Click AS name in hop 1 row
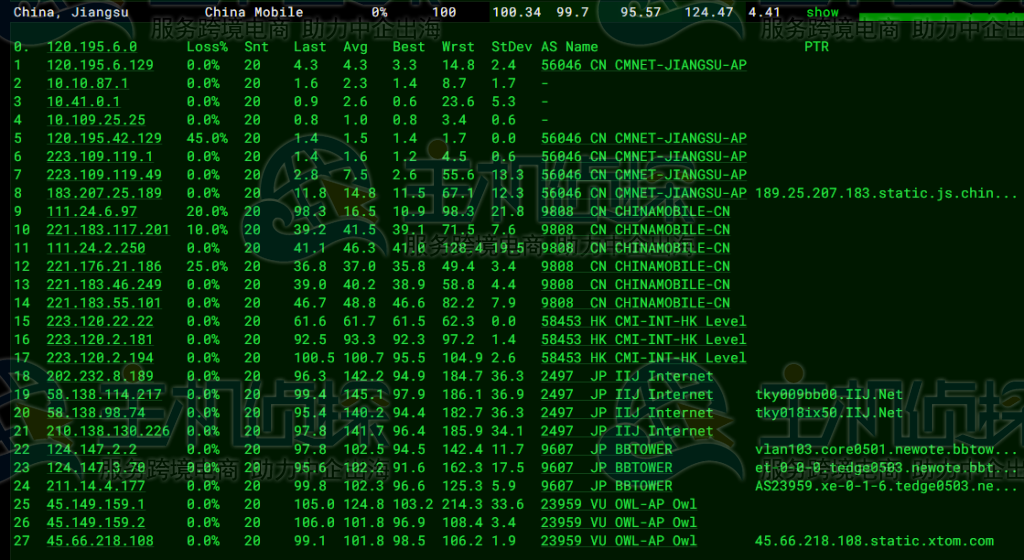 point(643,65)
